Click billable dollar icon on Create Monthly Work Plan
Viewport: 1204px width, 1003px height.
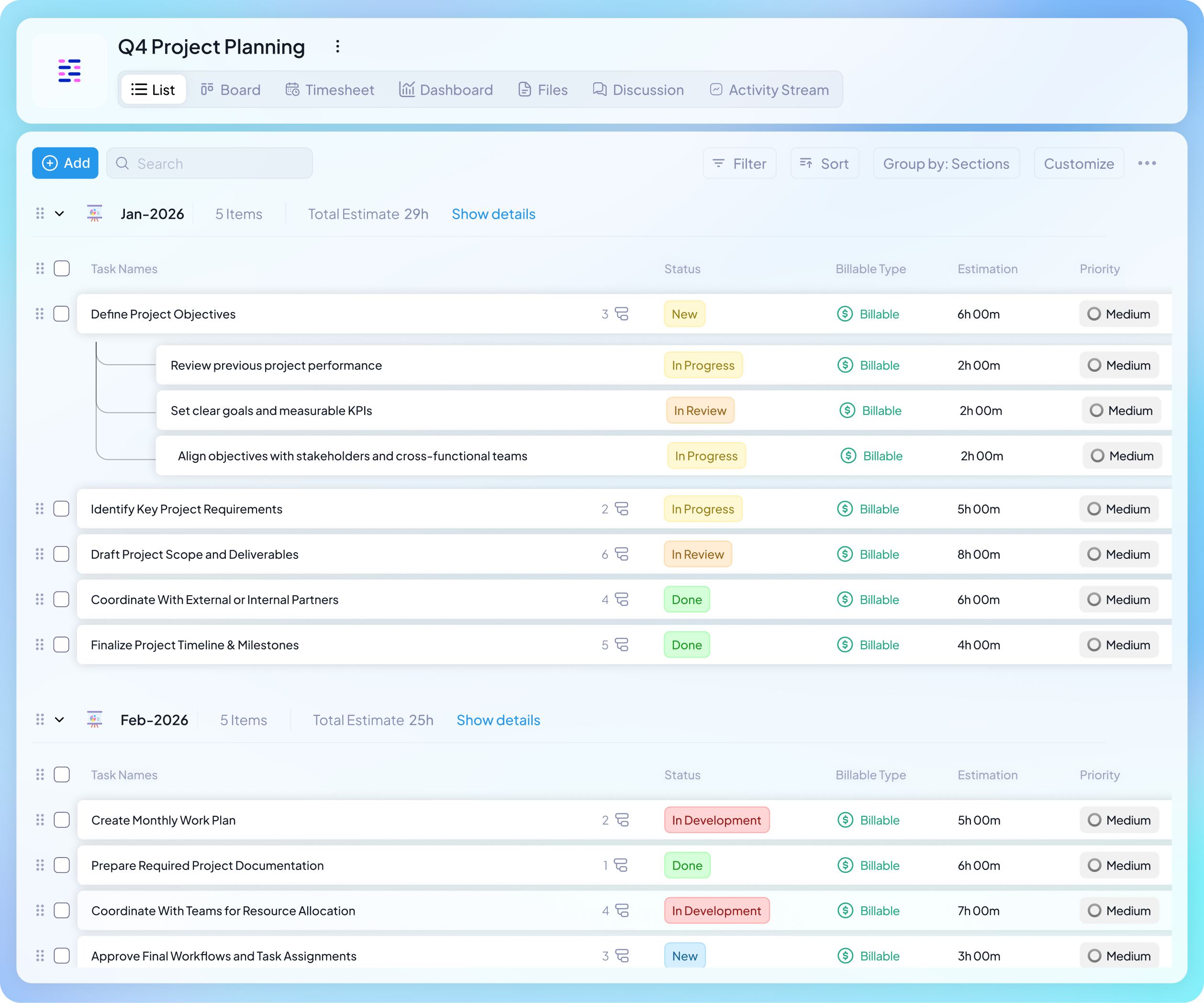[x=845, y=820]
